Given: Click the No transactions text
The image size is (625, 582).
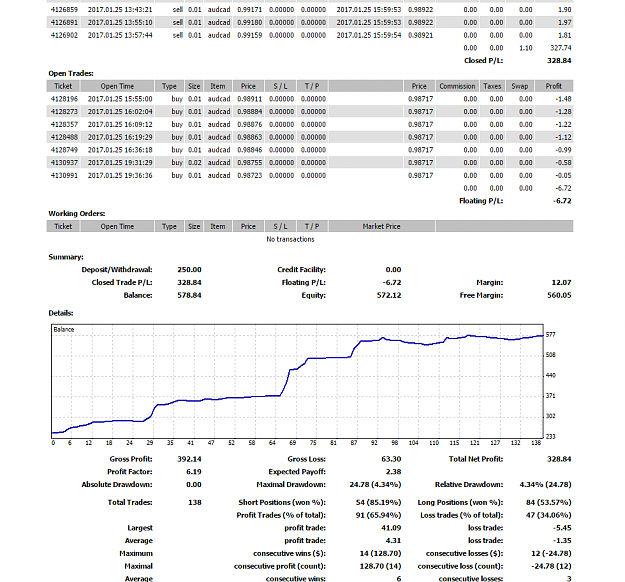Looking at the screenshot, I should 290,239.
